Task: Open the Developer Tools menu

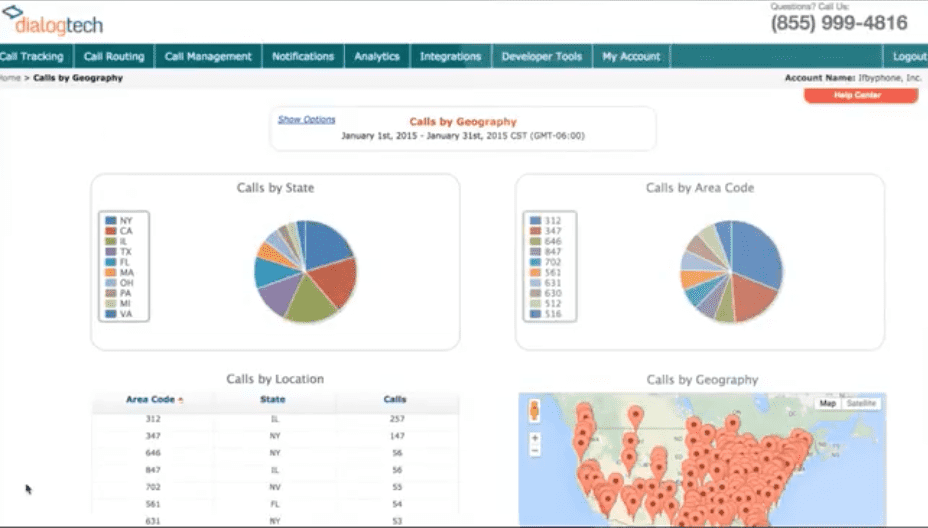Action: tap(541, 57)
